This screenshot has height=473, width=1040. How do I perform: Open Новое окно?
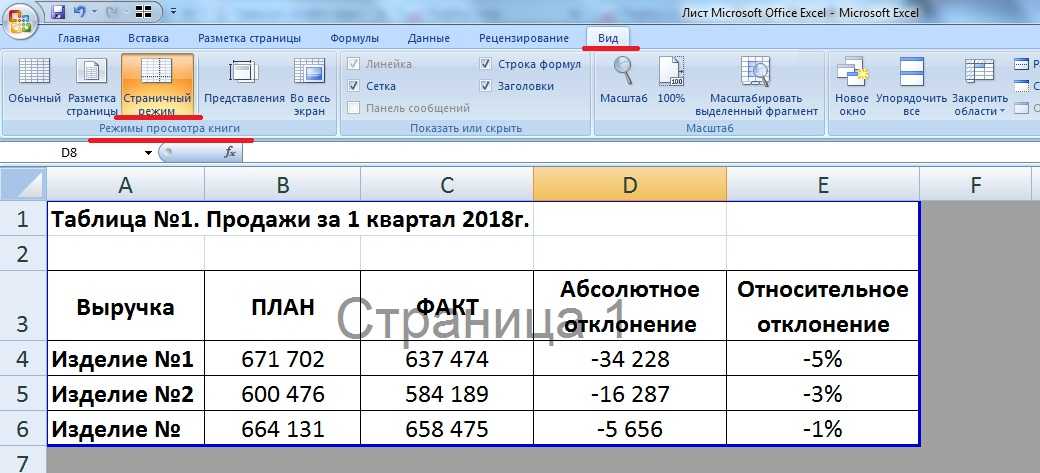(x=852, y=86)
